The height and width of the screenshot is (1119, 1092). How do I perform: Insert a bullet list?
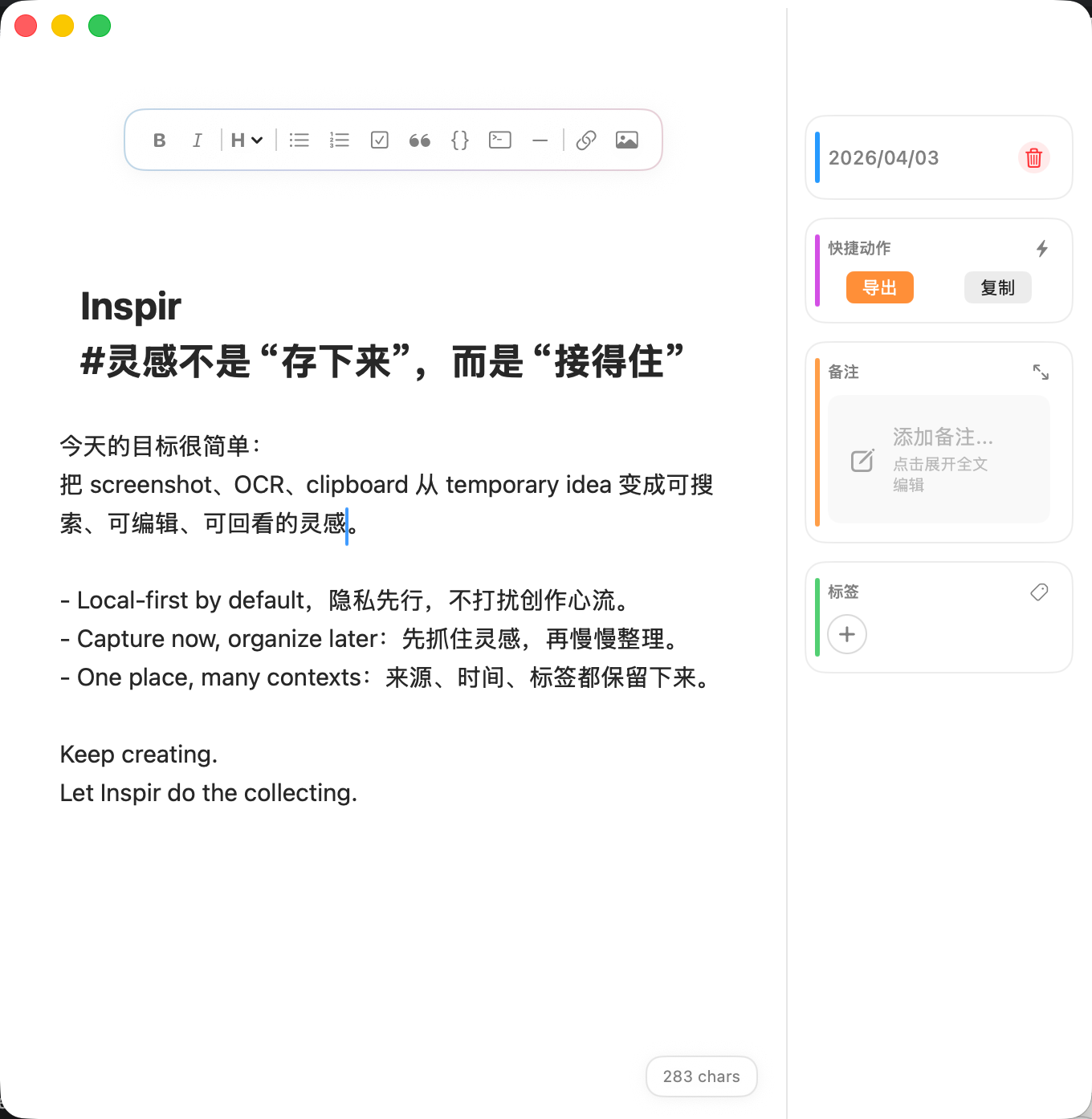[x=299, y=140]
